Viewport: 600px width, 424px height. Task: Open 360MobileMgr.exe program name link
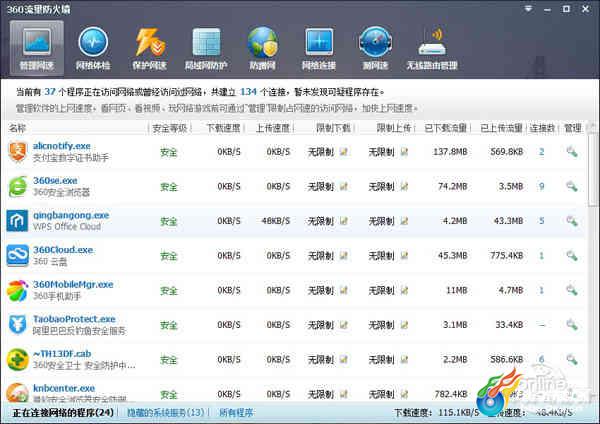pos(73,284)
